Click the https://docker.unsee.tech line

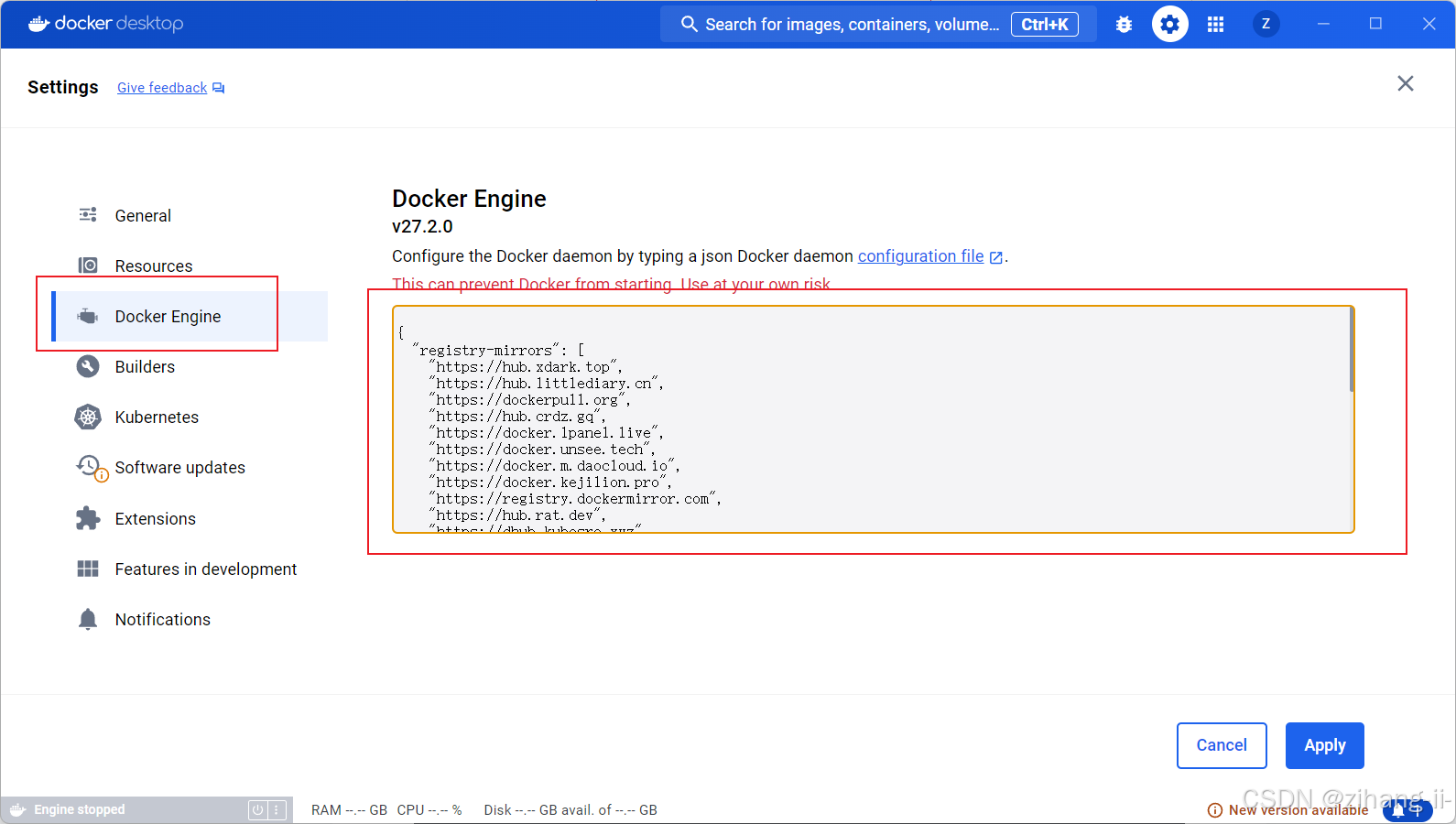point(542,450)
